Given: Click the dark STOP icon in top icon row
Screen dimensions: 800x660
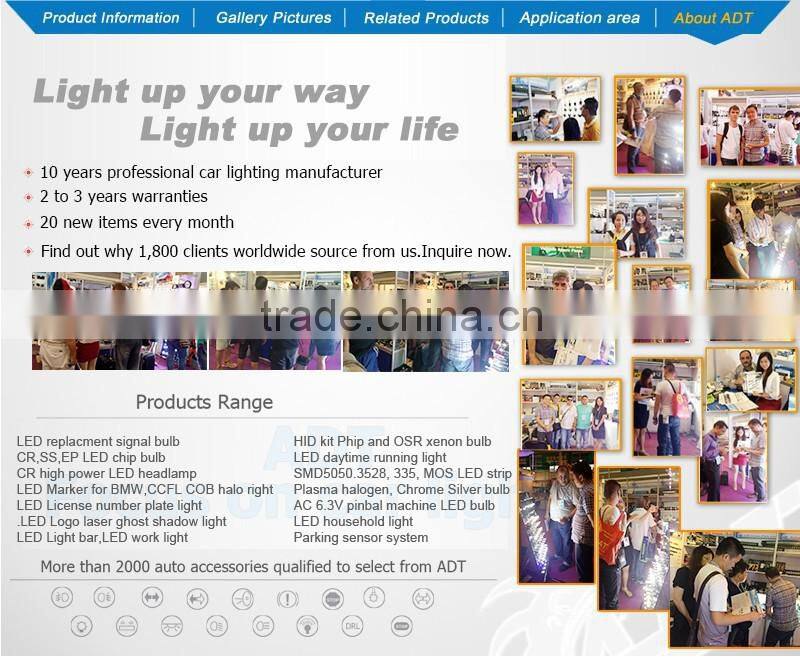Looking at the screenshot, I should [333, 599].
